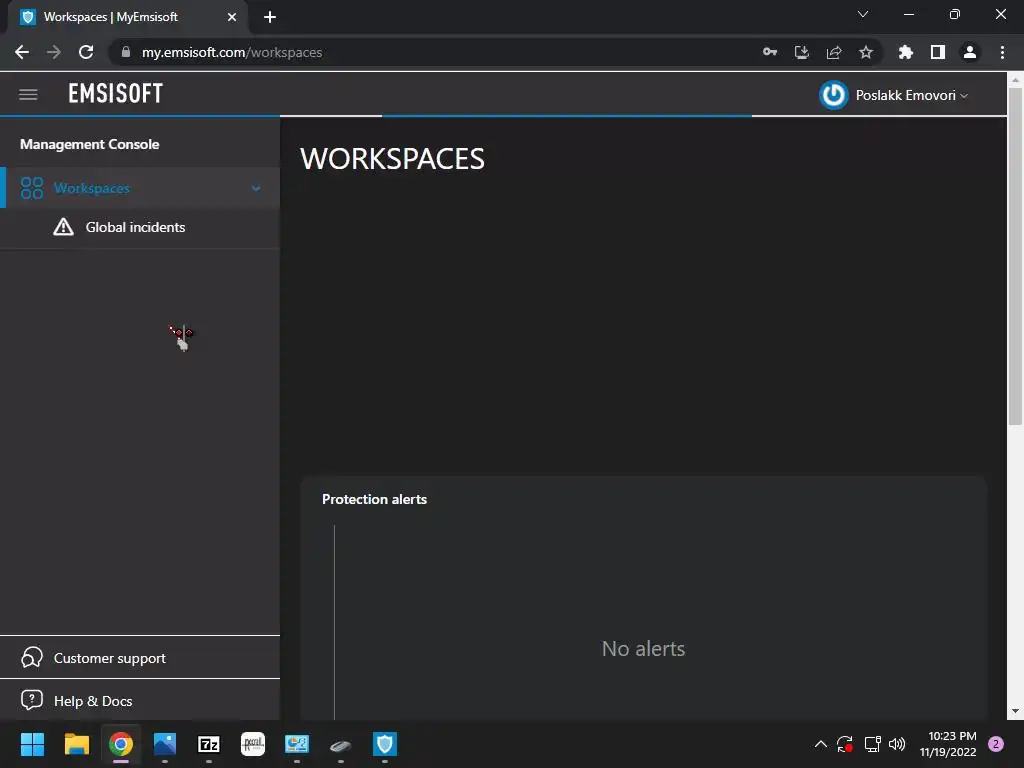This screenshot has width=1024, height=768.
Task: Show hidden system tray icons
Action: click(x=821, y=744)
